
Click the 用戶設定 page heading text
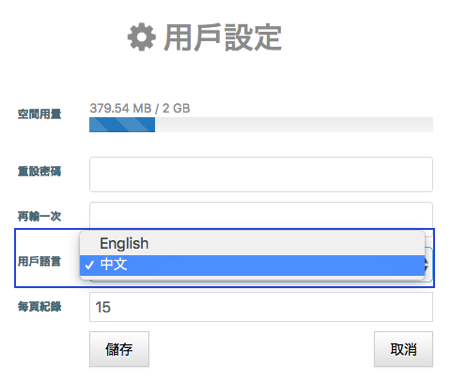click(223, 37)
